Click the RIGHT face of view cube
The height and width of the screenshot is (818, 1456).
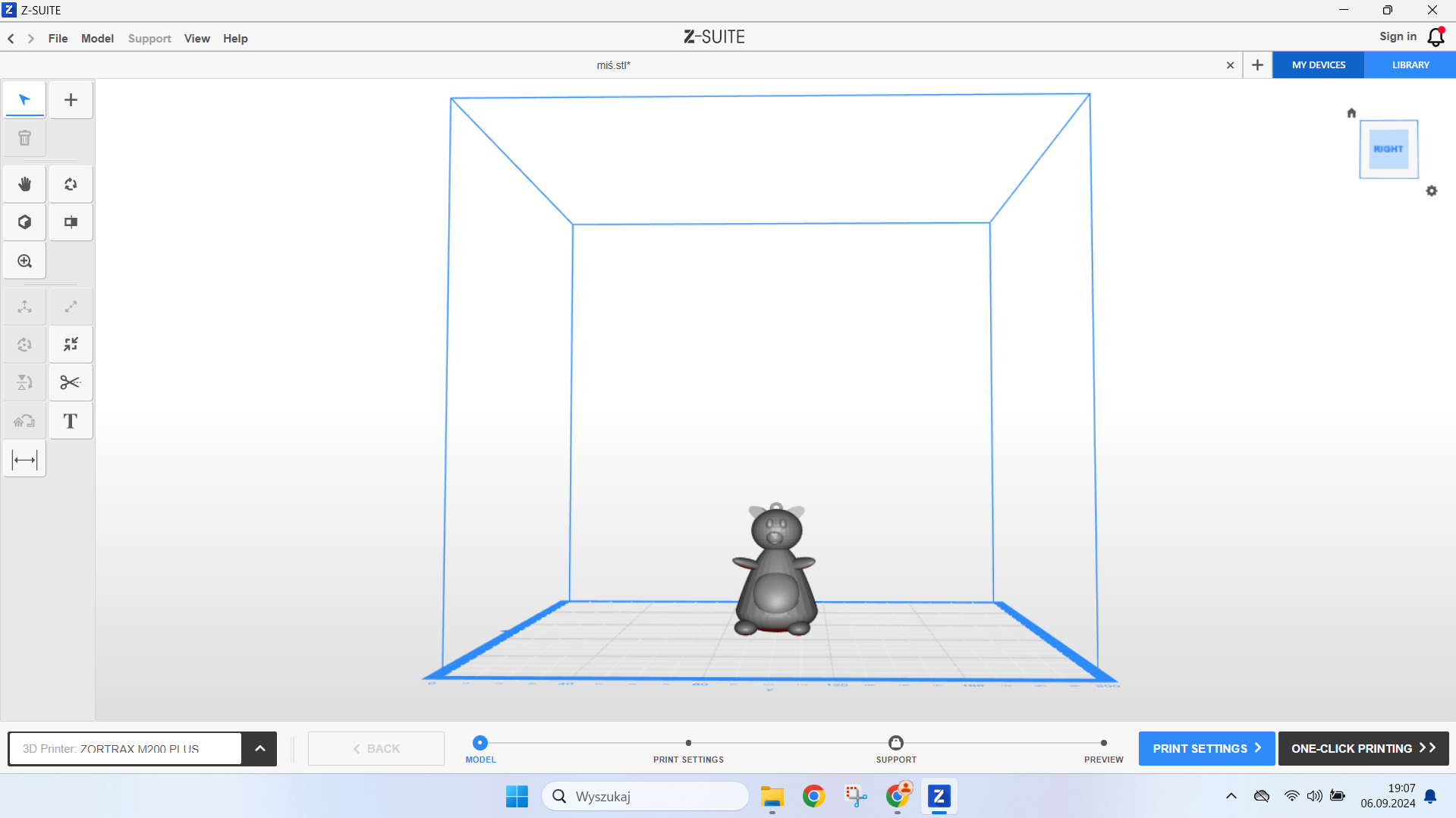tap(1388, 149)
